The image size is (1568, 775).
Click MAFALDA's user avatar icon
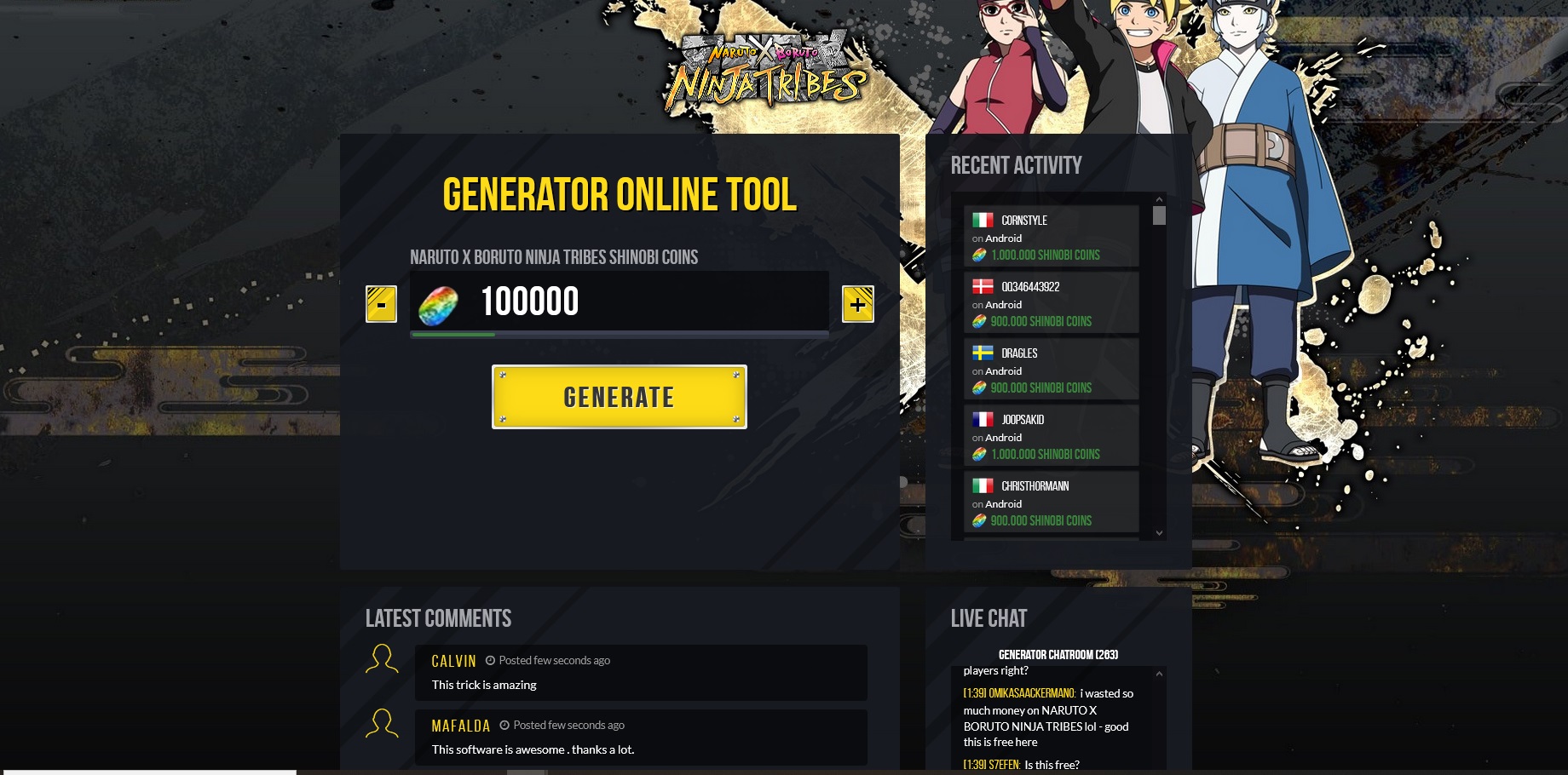point(382,724)
